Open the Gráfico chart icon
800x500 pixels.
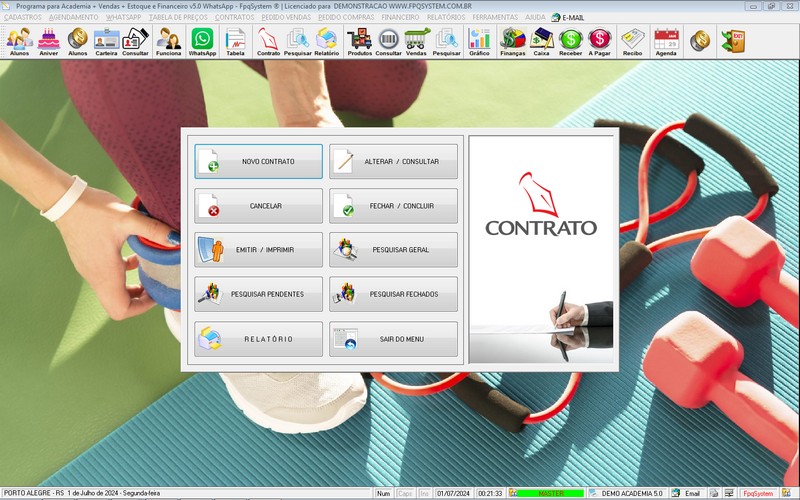(479, 41)
